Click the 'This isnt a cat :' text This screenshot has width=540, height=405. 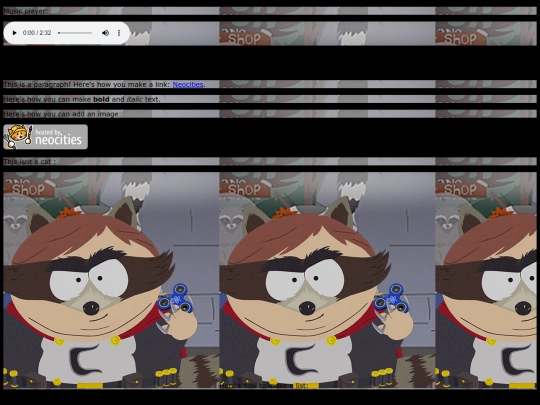coord(29,162)
